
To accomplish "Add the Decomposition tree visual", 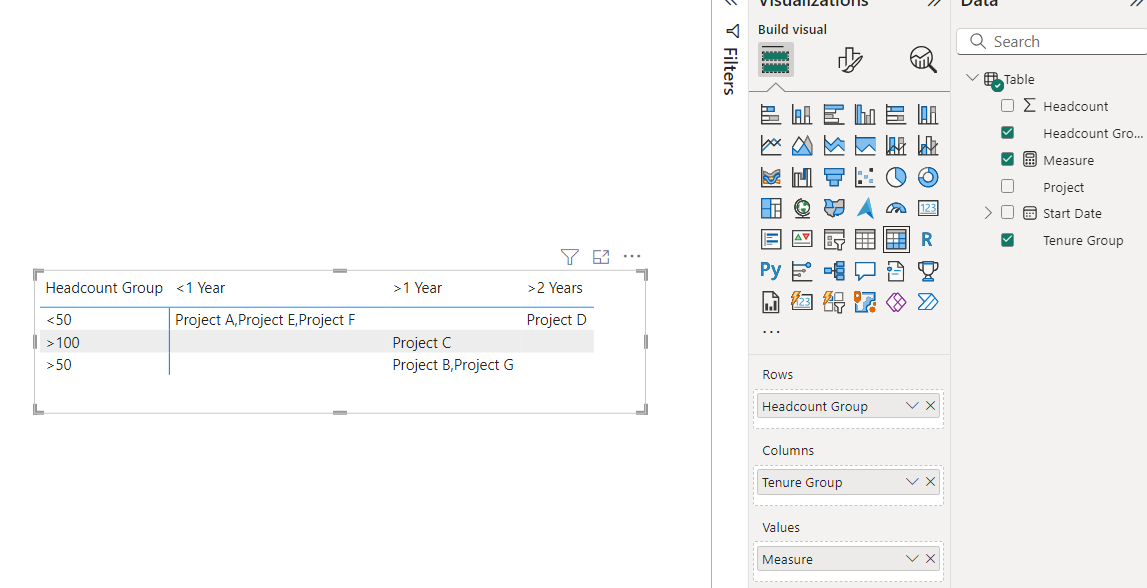I will click(x=834, y=271).
